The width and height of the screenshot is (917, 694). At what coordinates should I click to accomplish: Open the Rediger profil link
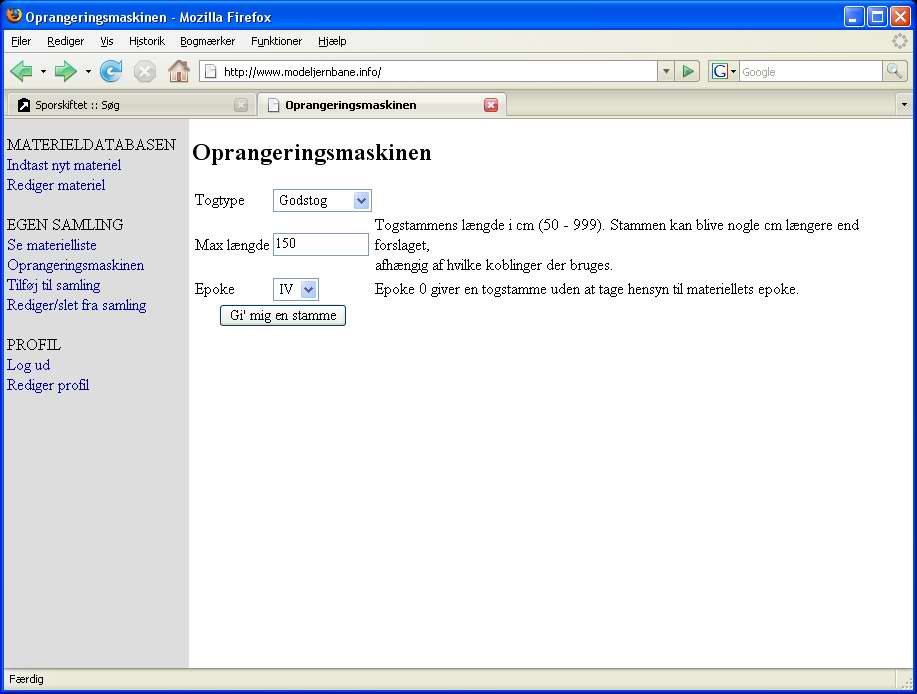tap(48, 385)
